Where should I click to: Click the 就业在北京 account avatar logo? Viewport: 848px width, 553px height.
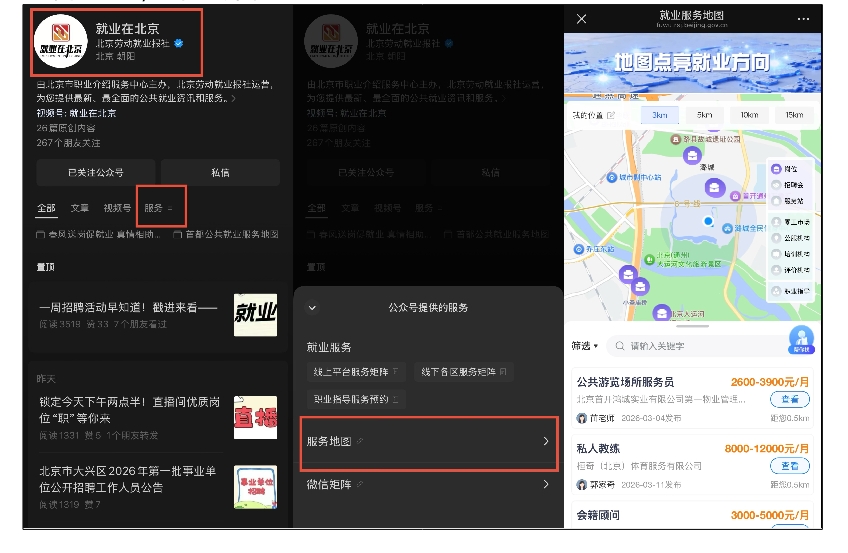pos(61,44)
